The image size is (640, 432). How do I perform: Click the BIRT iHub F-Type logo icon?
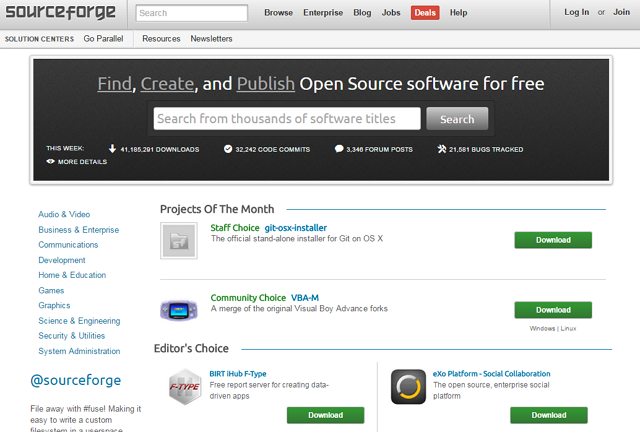coord(185,387)
